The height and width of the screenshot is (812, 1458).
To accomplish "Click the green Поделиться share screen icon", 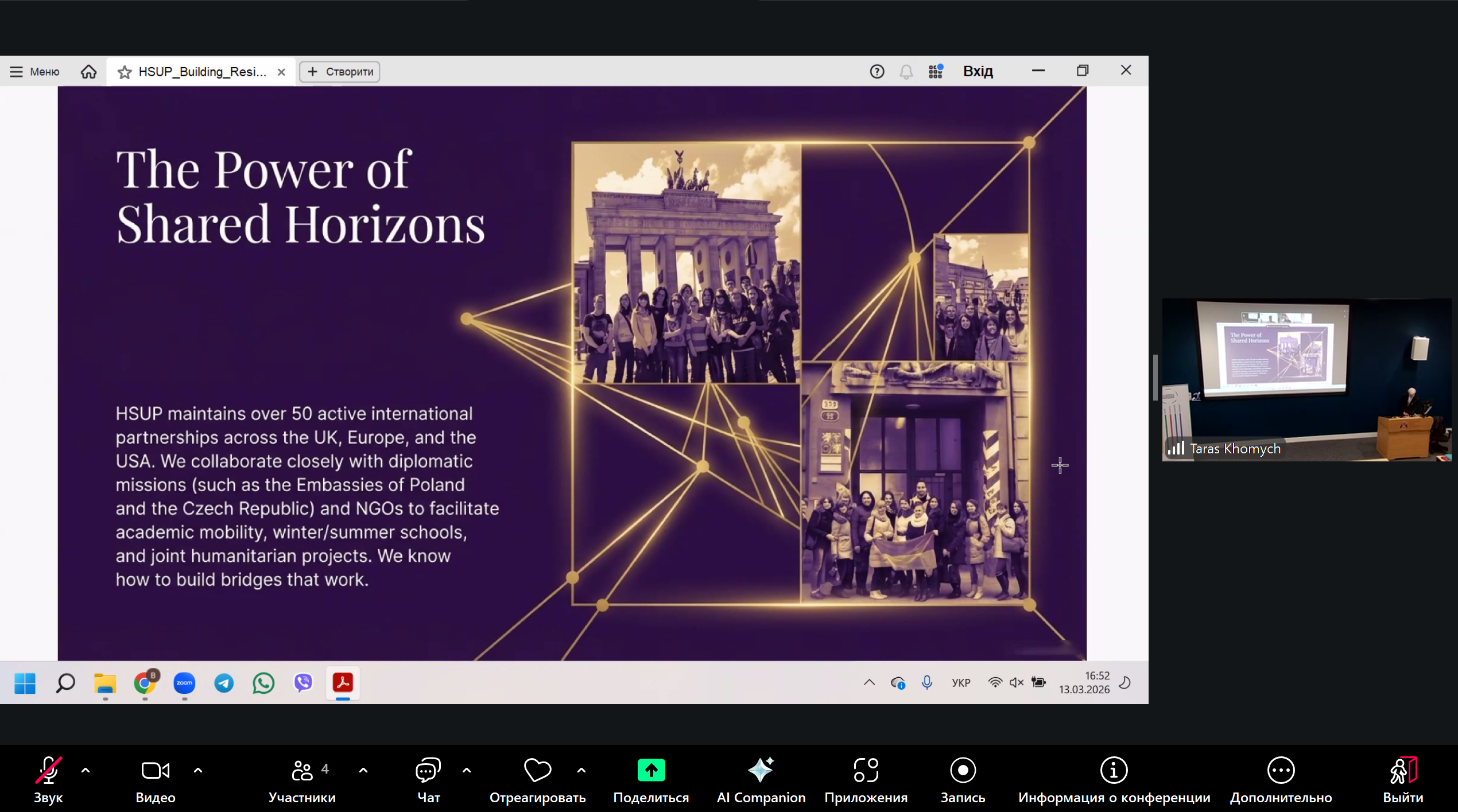I will point(651,770).
